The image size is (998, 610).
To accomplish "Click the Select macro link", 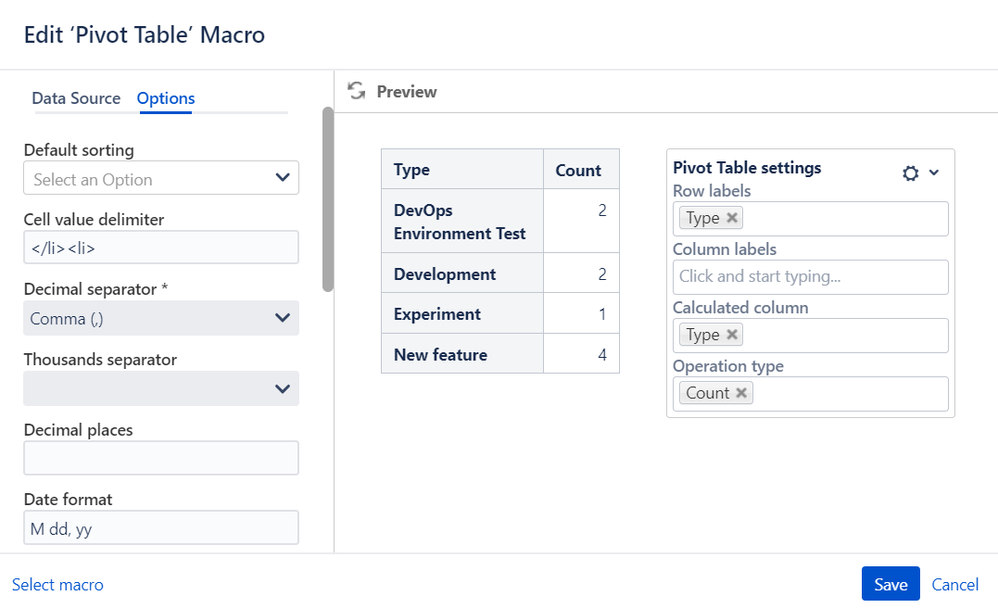I will (57, 584).
